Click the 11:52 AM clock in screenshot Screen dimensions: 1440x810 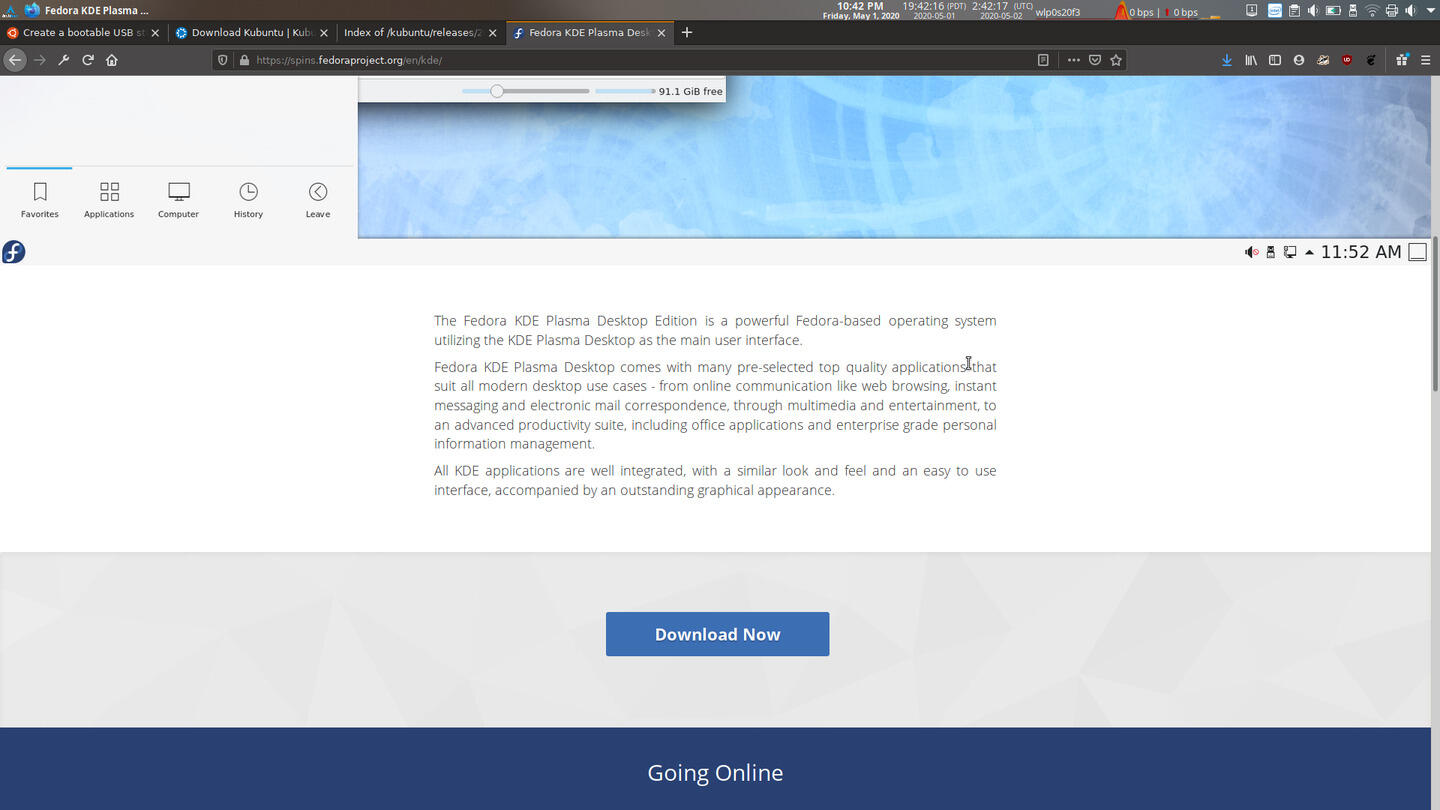coord(1361,252)
